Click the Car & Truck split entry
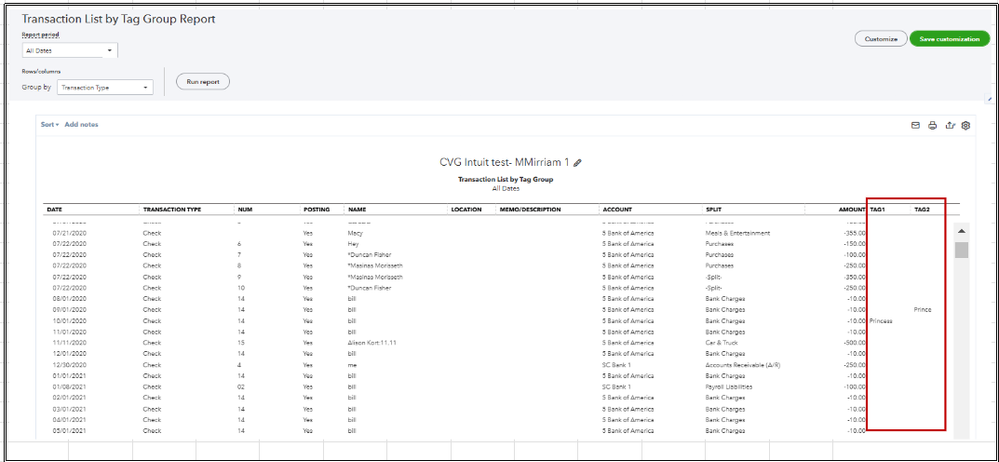This screenshot has height=462, width=999. coord(721,343)
